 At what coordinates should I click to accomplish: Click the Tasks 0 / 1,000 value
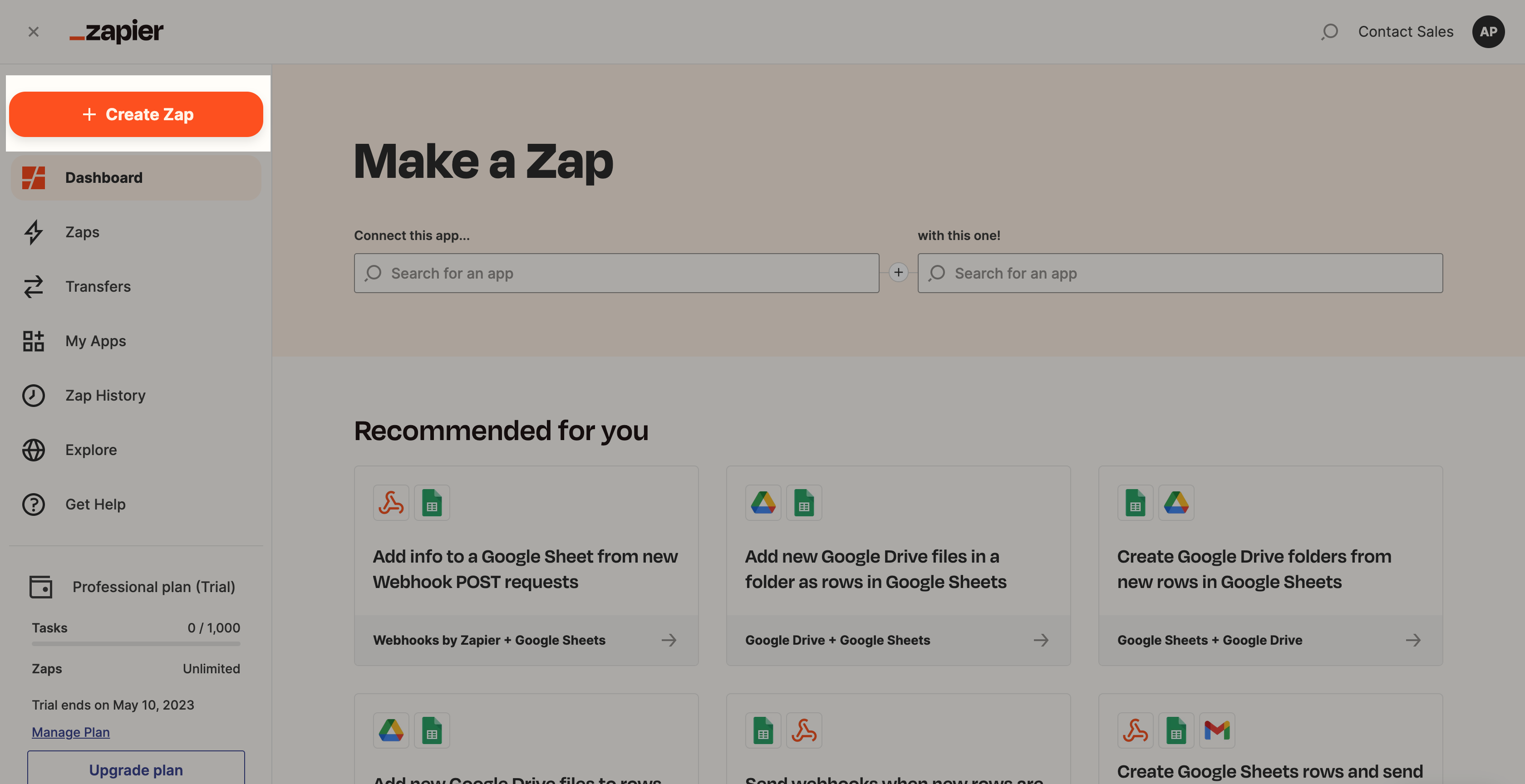(214, 628)
